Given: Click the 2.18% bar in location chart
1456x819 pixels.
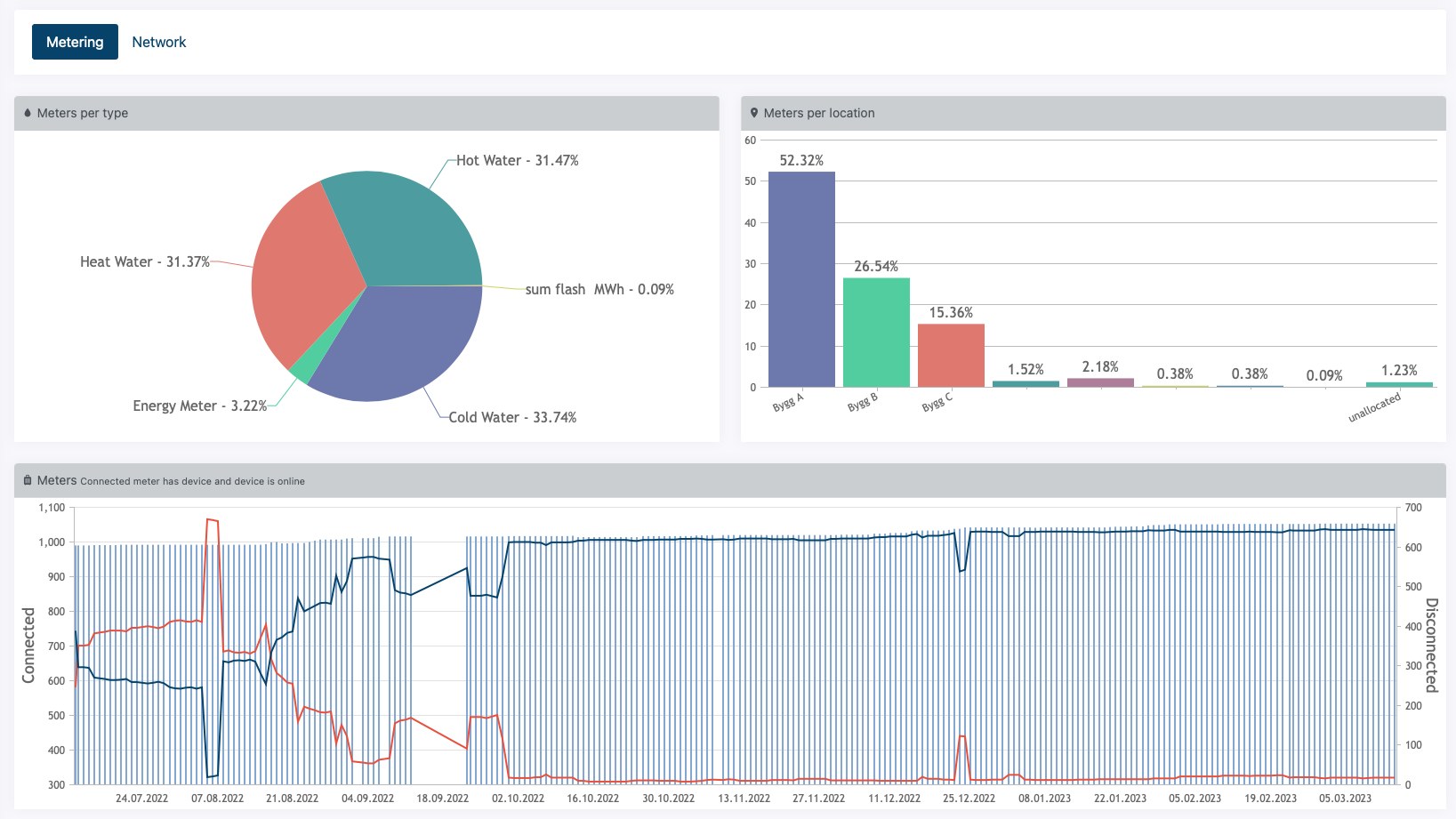Looking at the screenshot, I should click(x=1100, y=382).
